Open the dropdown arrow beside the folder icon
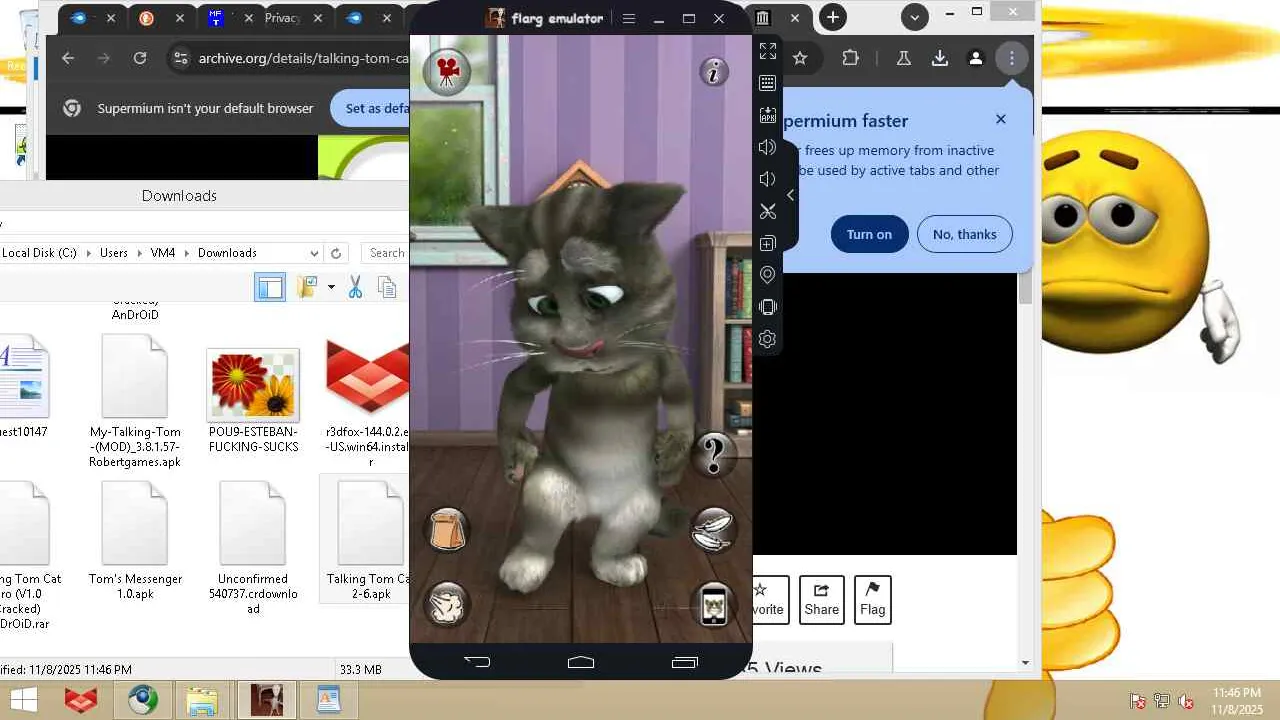The height and width of the screenshot is (720, 1280). [x=331, y=288]
